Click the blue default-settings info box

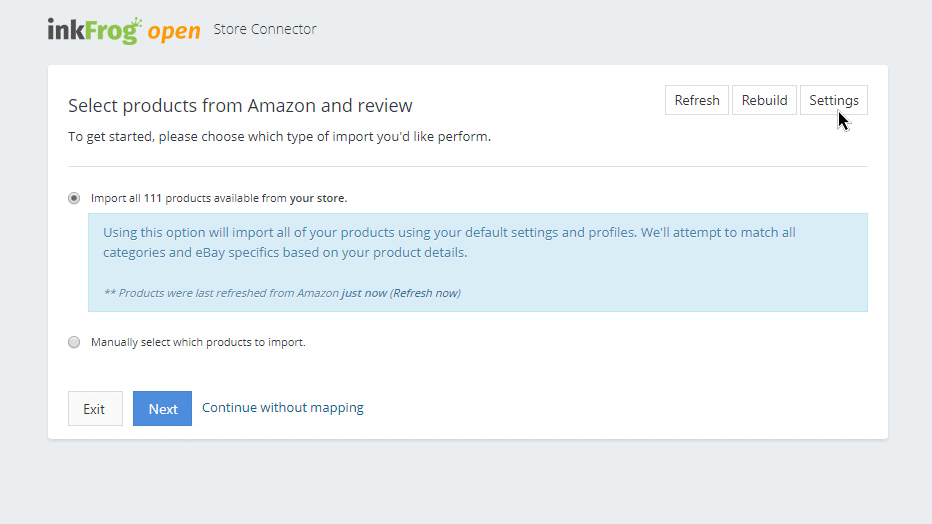pyautogui.click(x=477, y=262)
